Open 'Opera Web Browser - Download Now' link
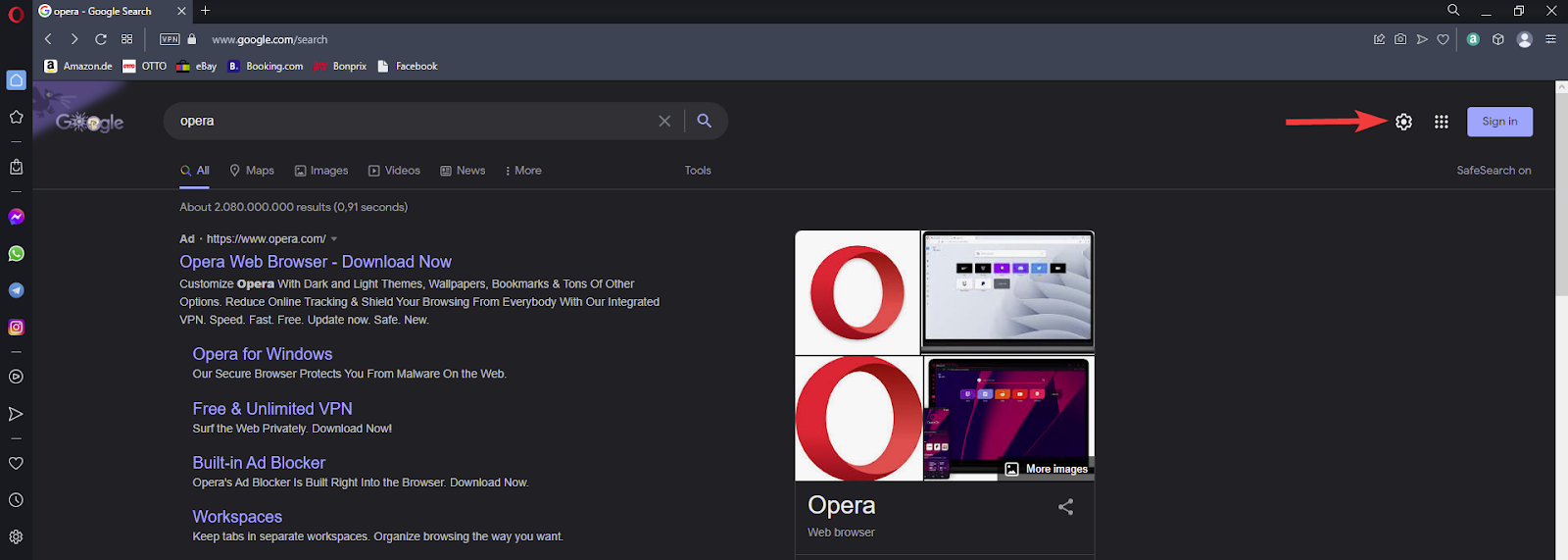This screenshot has height=560, width=1568. [316, 262]
